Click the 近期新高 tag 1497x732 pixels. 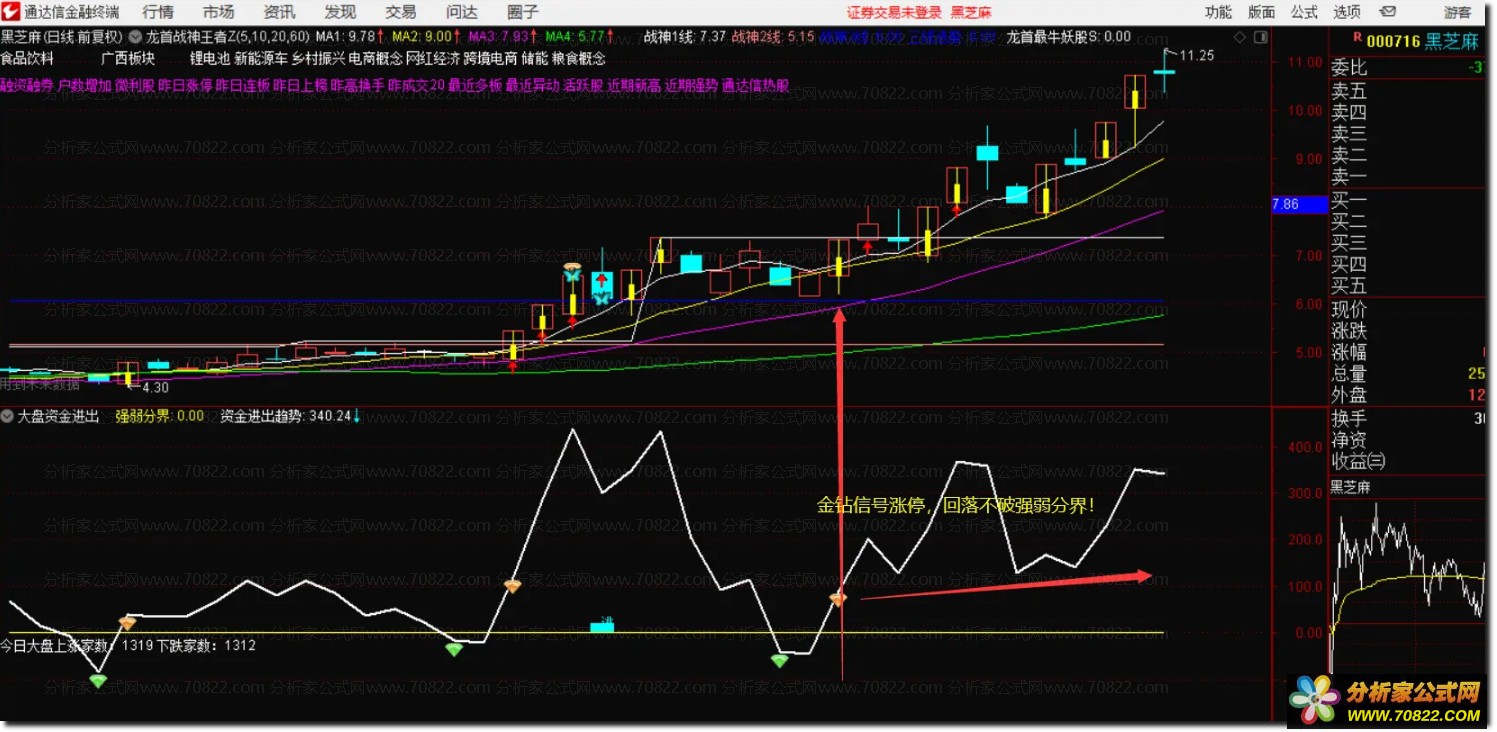[x=635, y=86]
